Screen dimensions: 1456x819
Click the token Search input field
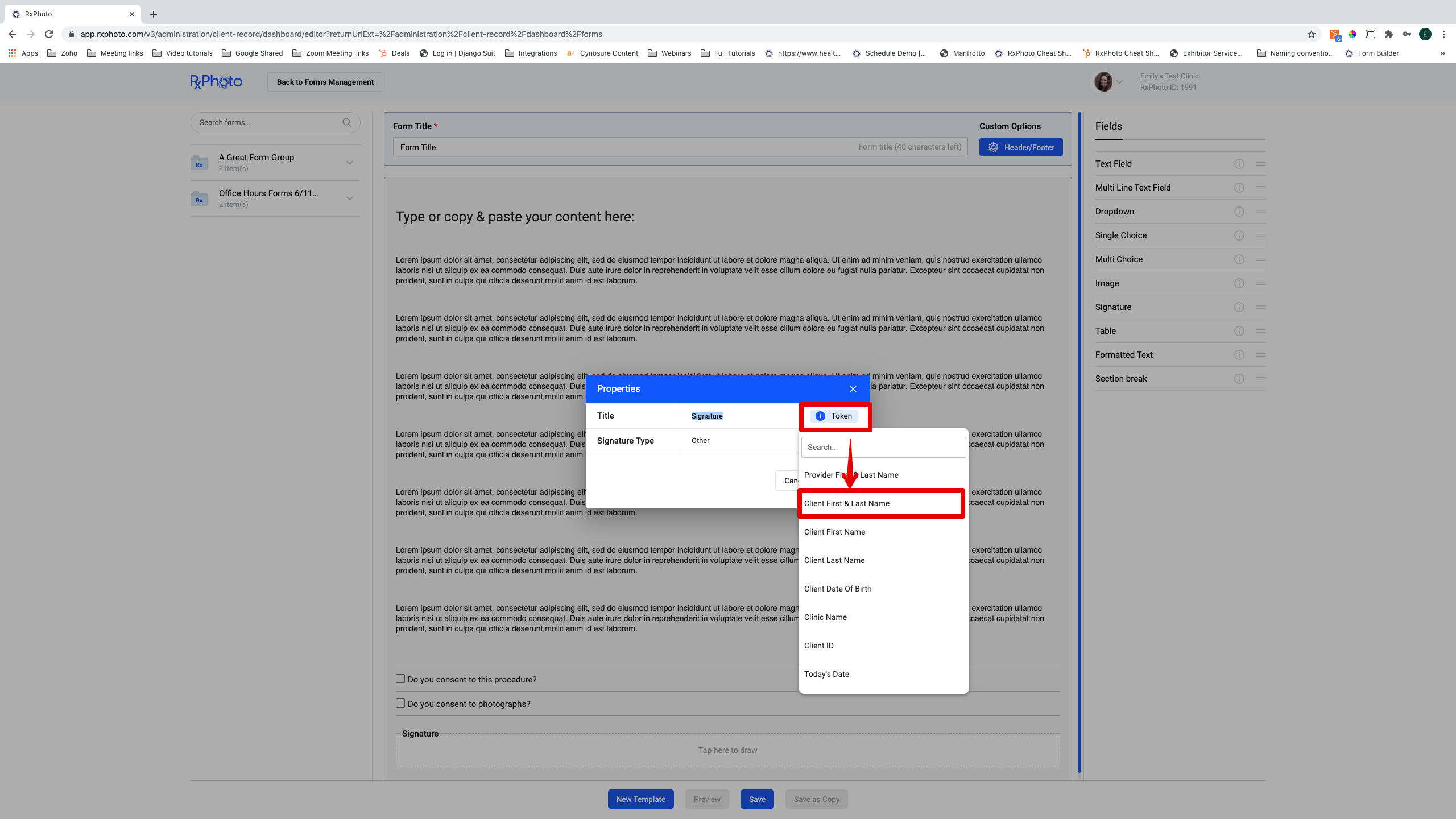click(x=883, y=448)
